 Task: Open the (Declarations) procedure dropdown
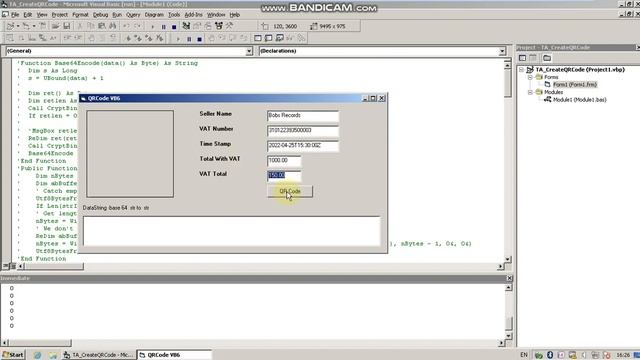pos(502,51)
